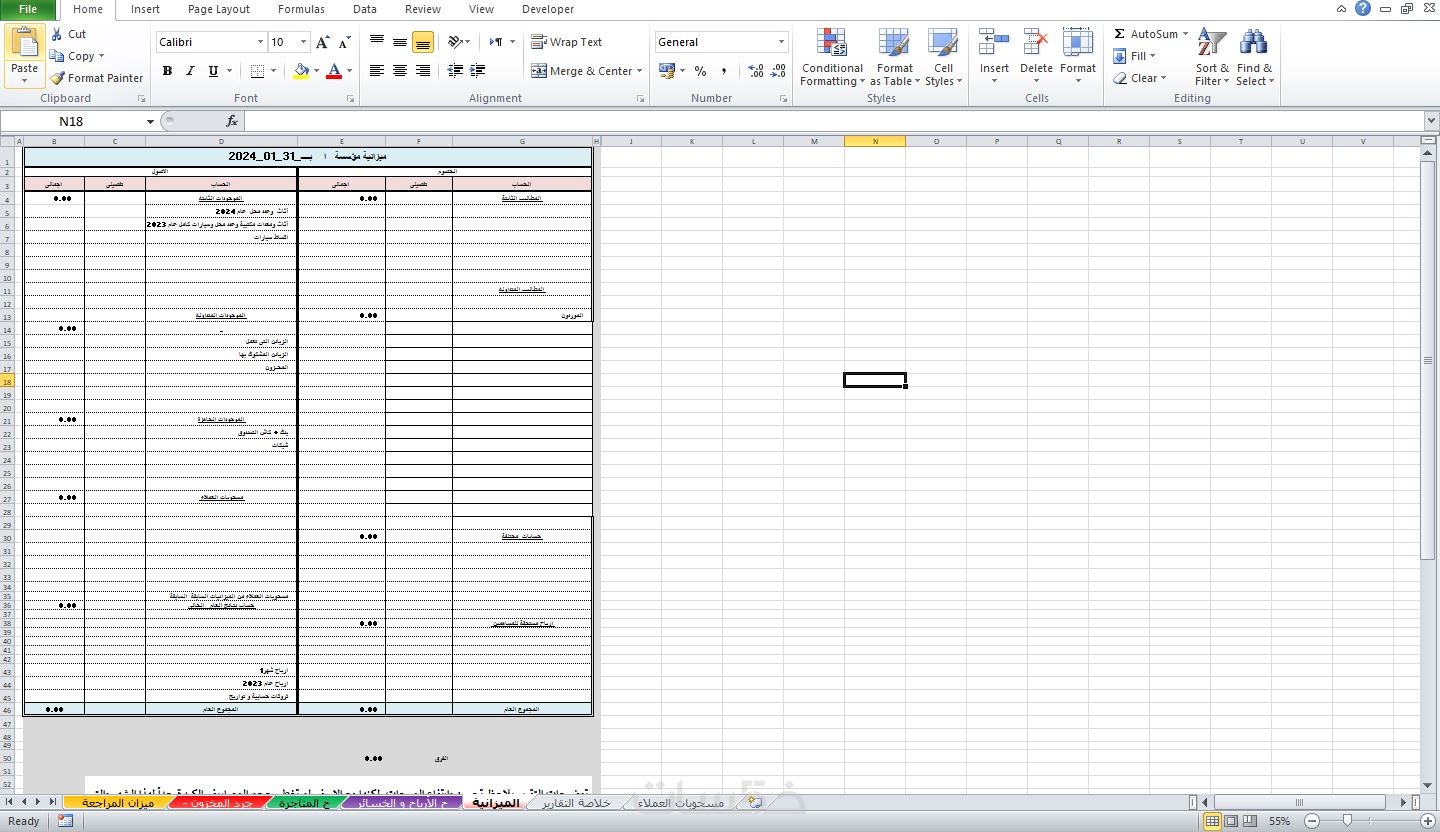Image resolution: width=1440 pixels, height=832 pixels.
Task: Open Cell Styles gallery
Action: [x=943, y=57]
